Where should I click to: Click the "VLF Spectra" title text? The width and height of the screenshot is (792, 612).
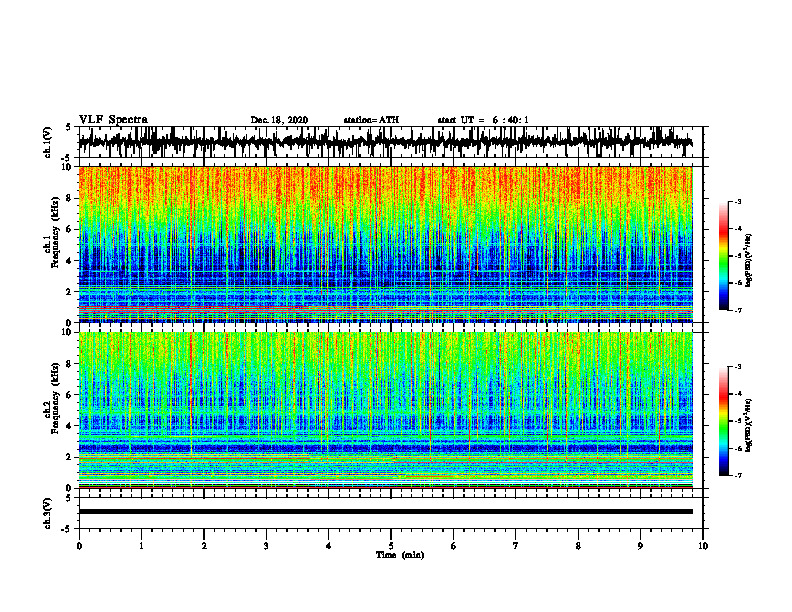[x=113, y=120]
